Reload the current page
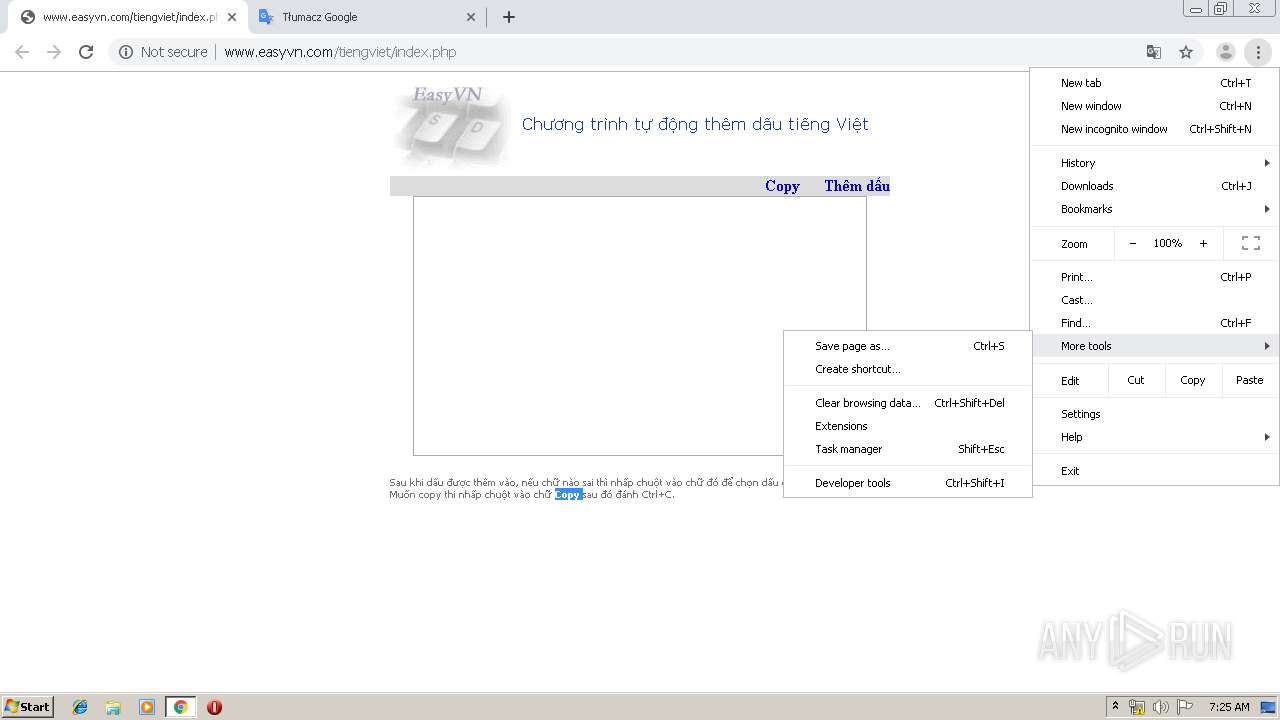The height and width of the screenshot is (720, 1280). (86, 52)
